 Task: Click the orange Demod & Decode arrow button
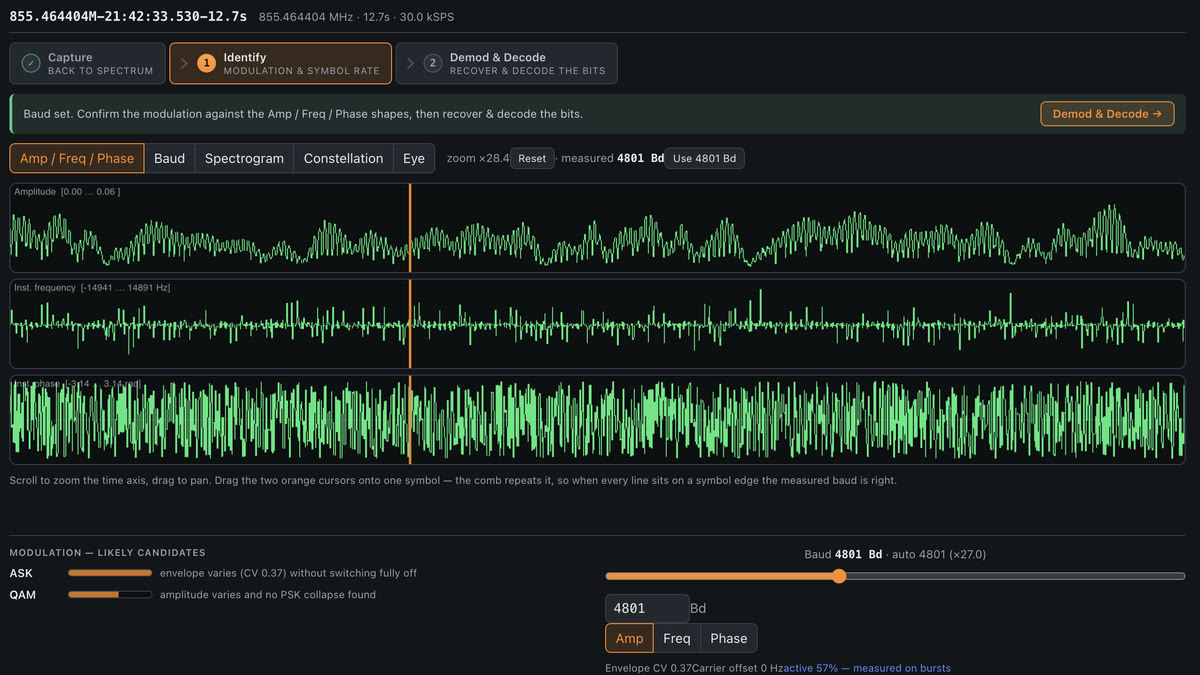(1107, 114)
